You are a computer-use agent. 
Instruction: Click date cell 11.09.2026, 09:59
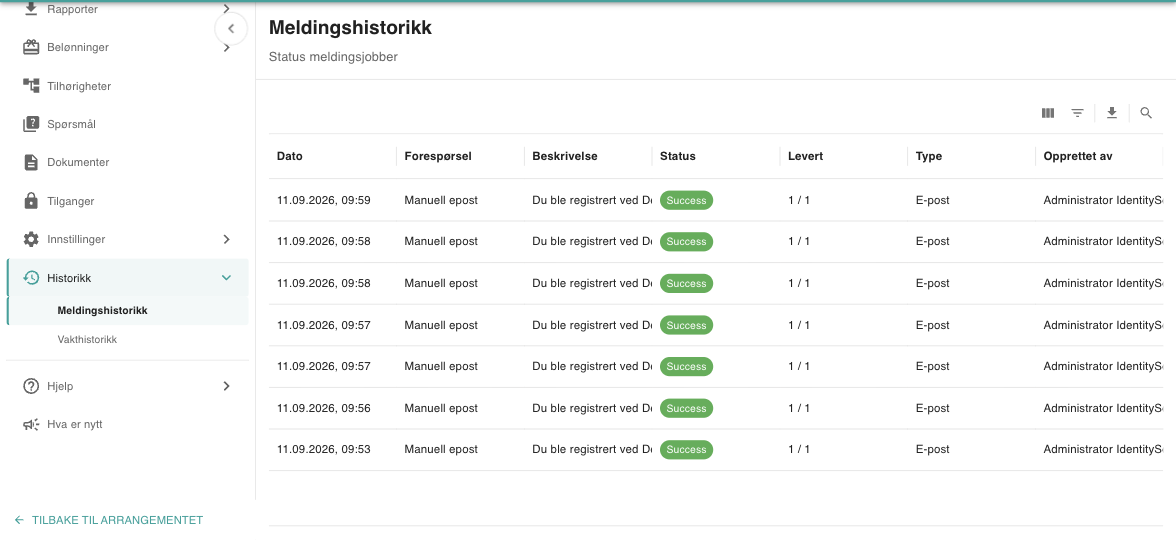[x=324, y=200]
